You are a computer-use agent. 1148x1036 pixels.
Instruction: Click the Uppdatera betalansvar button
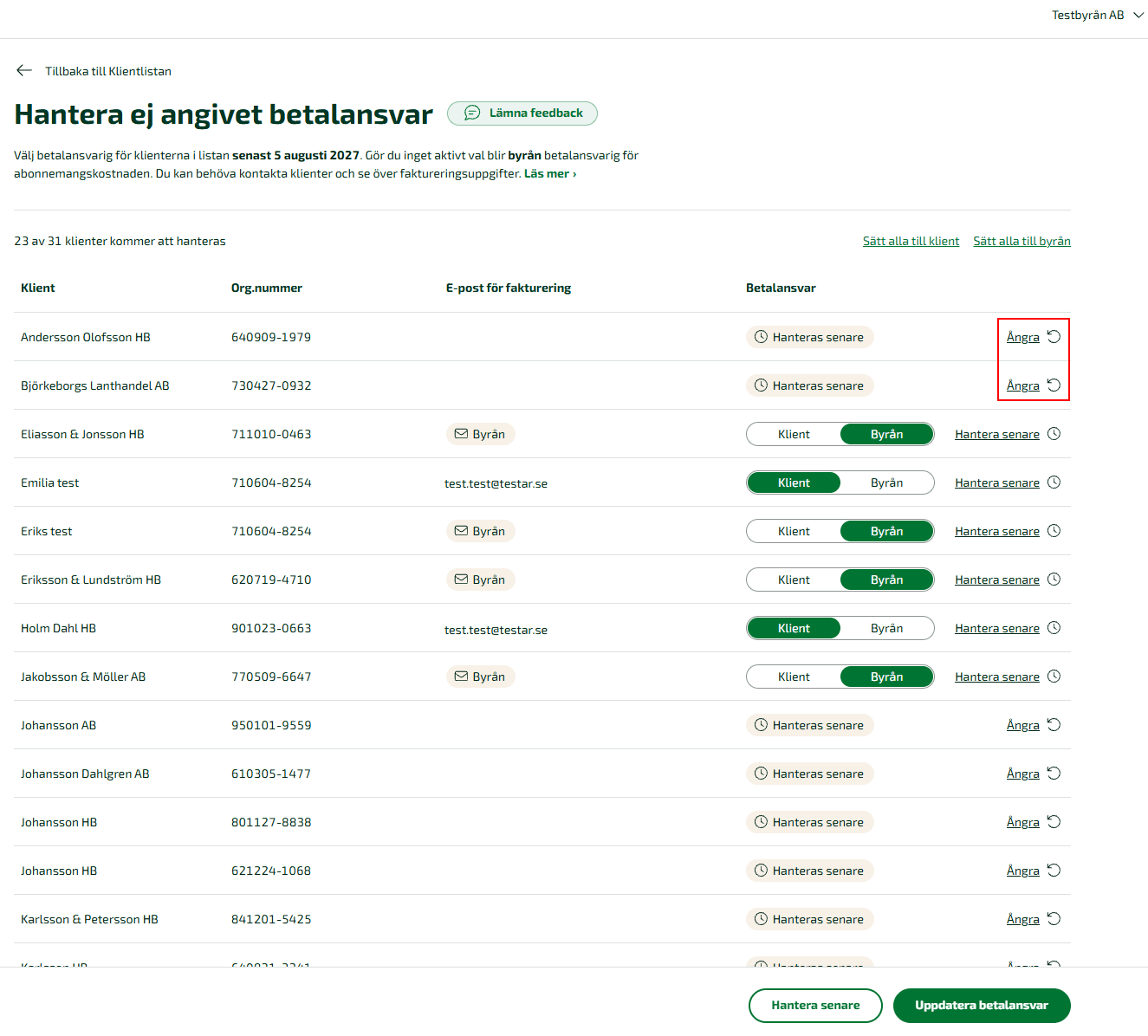(x=982, y=1006)
